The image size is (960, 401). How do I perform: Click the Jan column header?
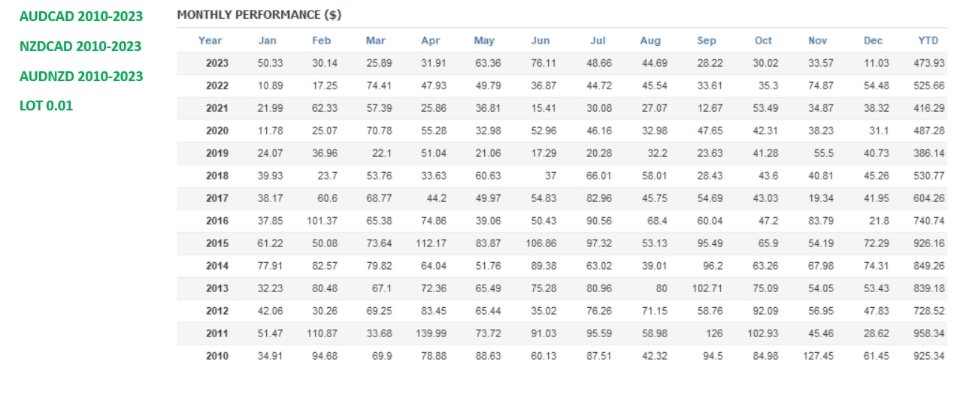pyautogui.click(x=267, y=41)
